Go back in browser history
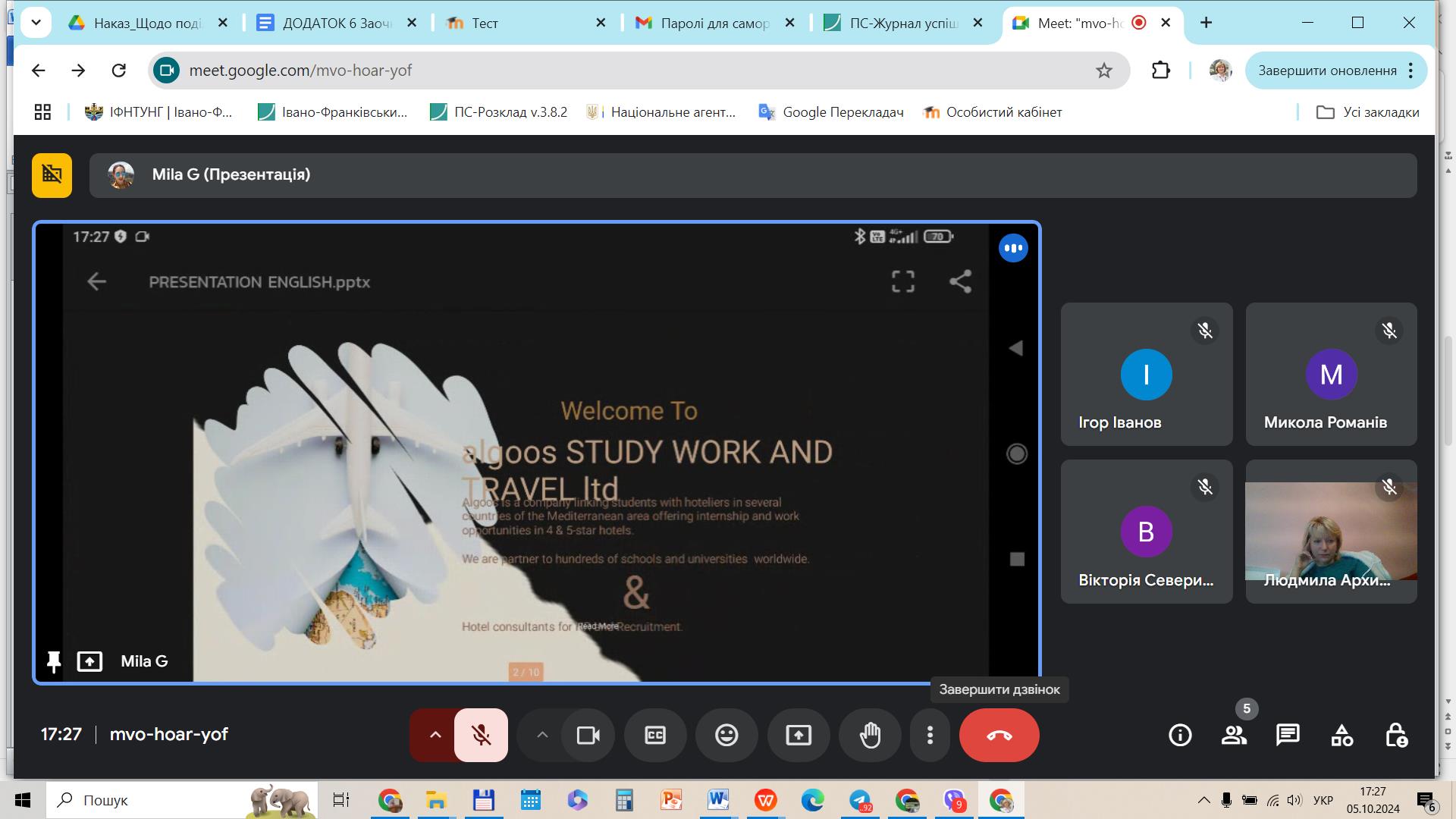This screenshot has height=819, width=1456. click(39, 71)
